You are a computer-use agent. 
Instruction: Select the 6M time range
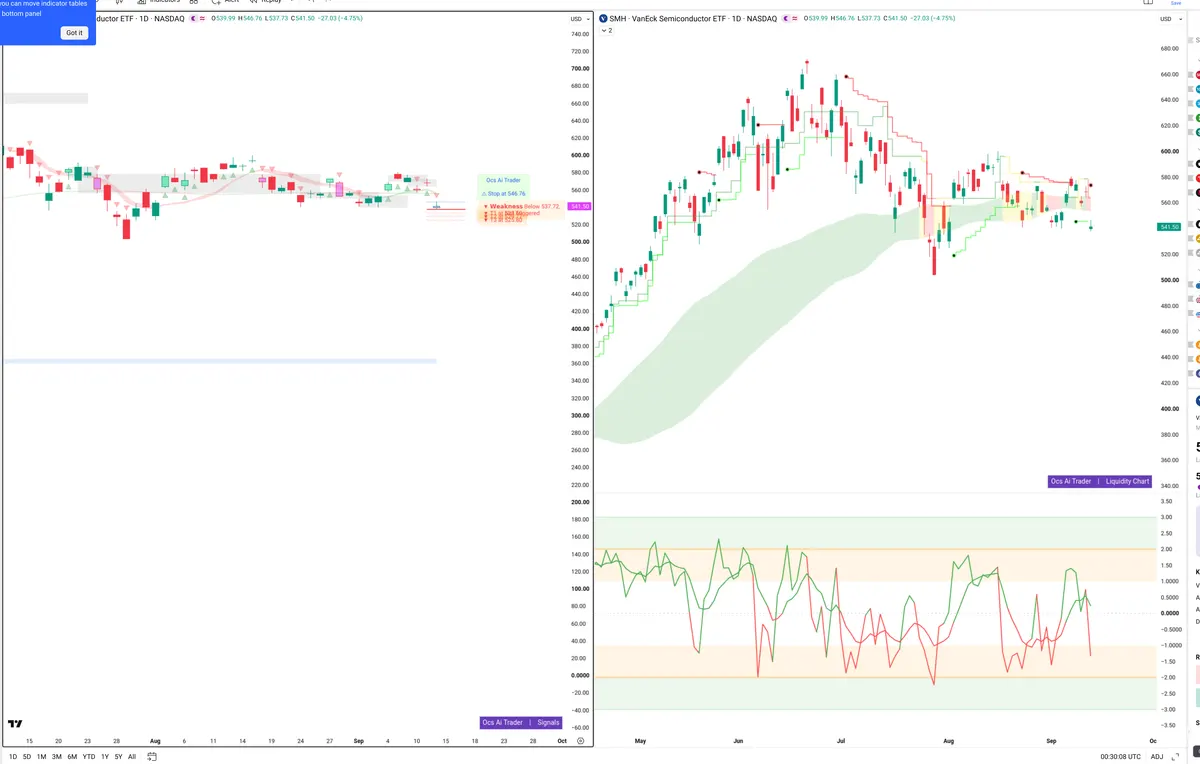click(72, 757)
